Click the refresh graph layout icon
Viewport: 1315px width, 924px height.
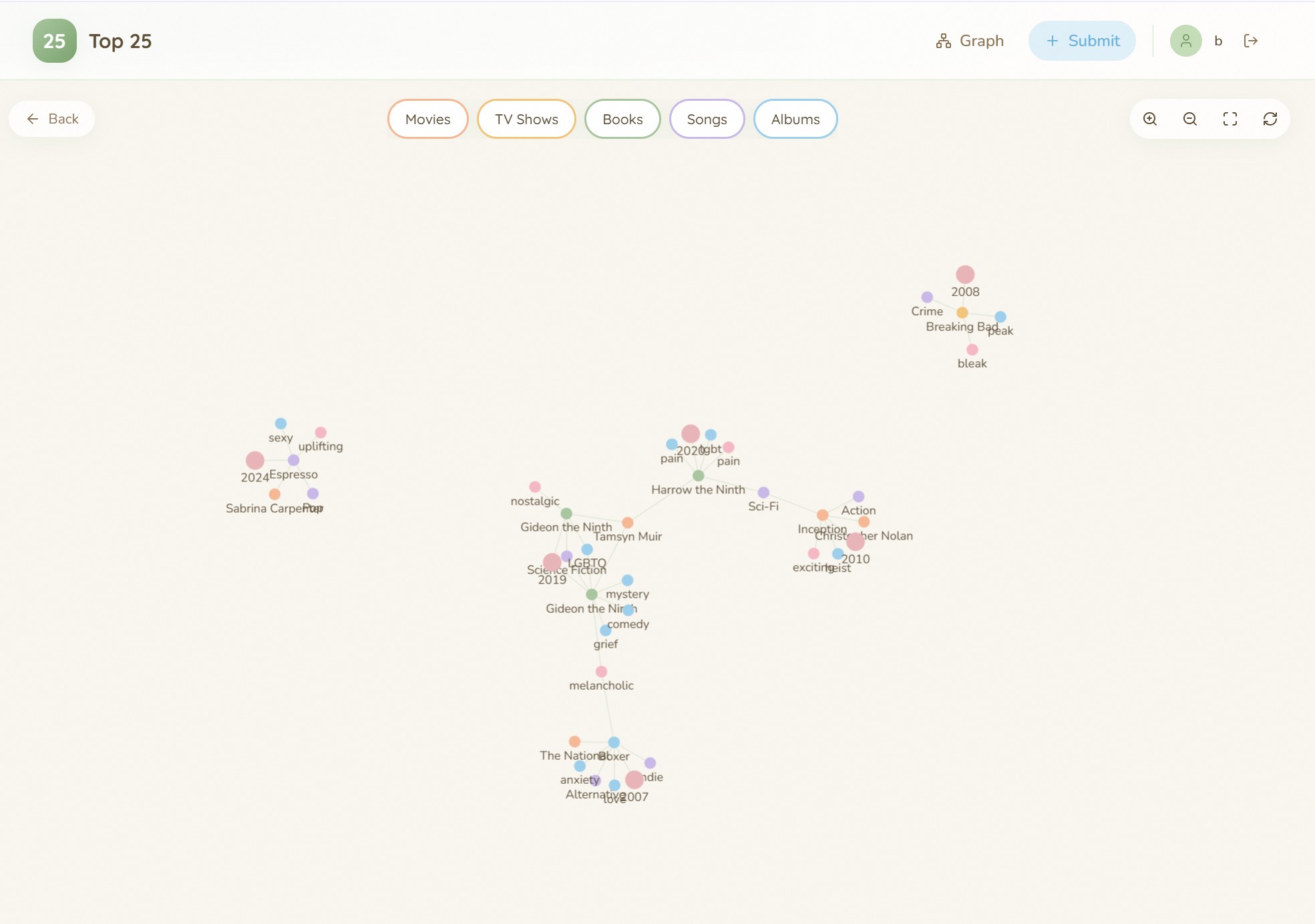point(1270,119)
